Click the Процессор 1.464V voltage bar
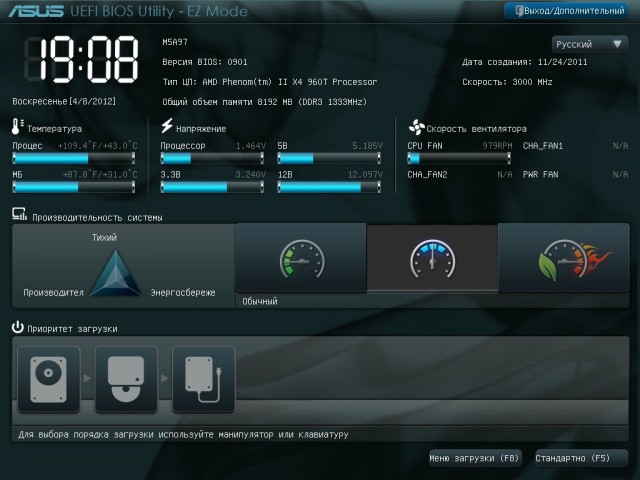Image resolution: width=640 pixels, height=480 pixels. pos(212,158)
